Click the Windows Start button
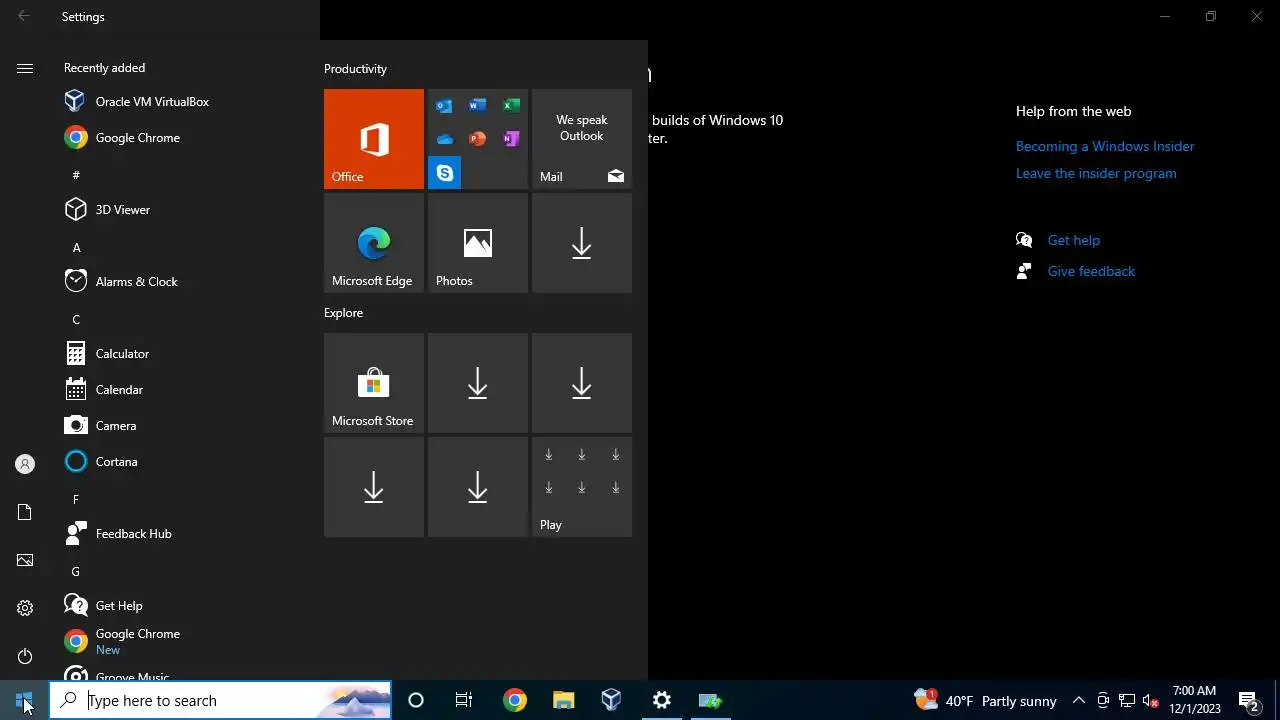Screen dimensions: 1280x720 click(x=24, y=700)
